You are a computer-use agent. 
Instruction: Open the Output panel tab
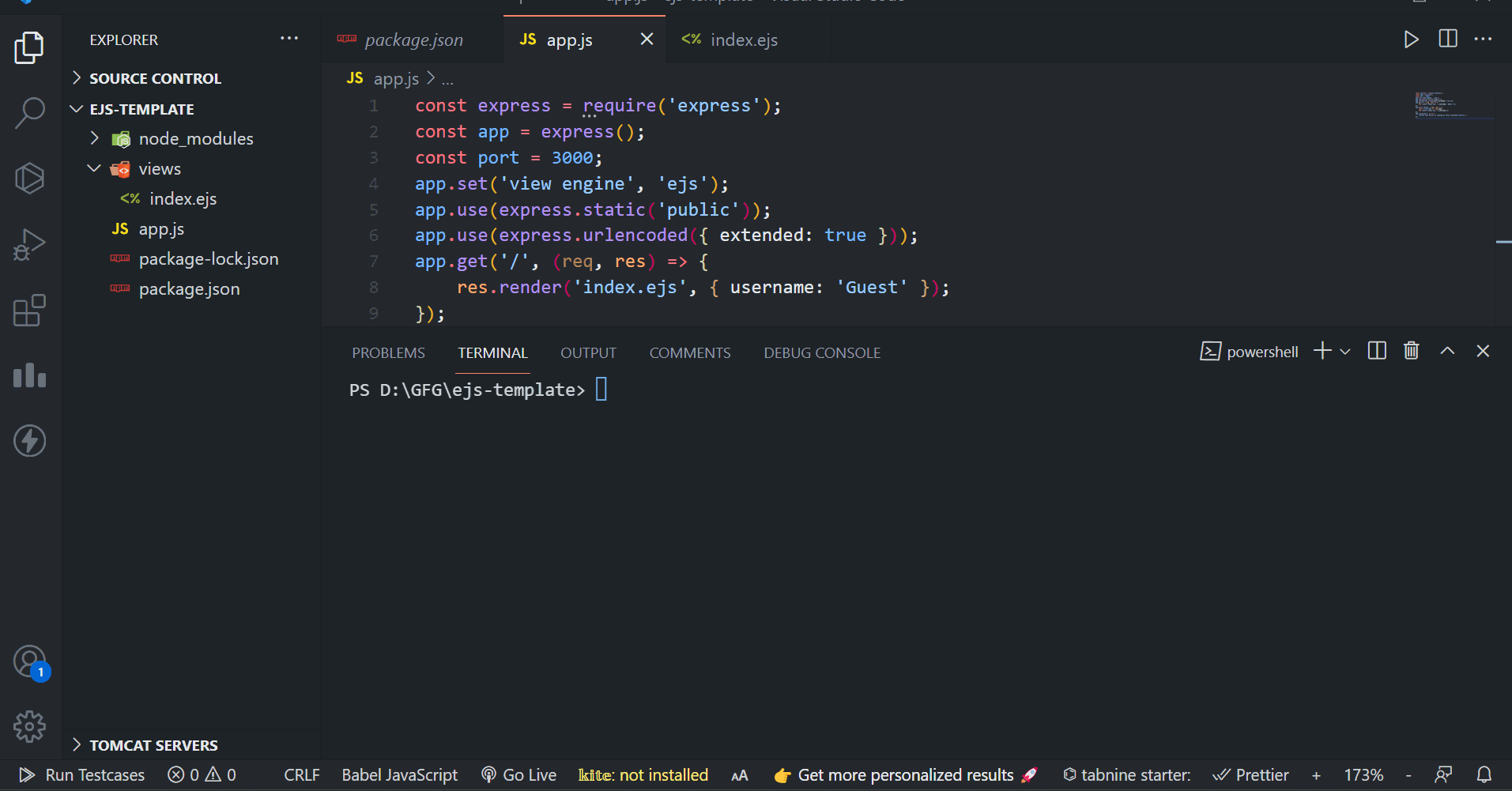(588, 353)
